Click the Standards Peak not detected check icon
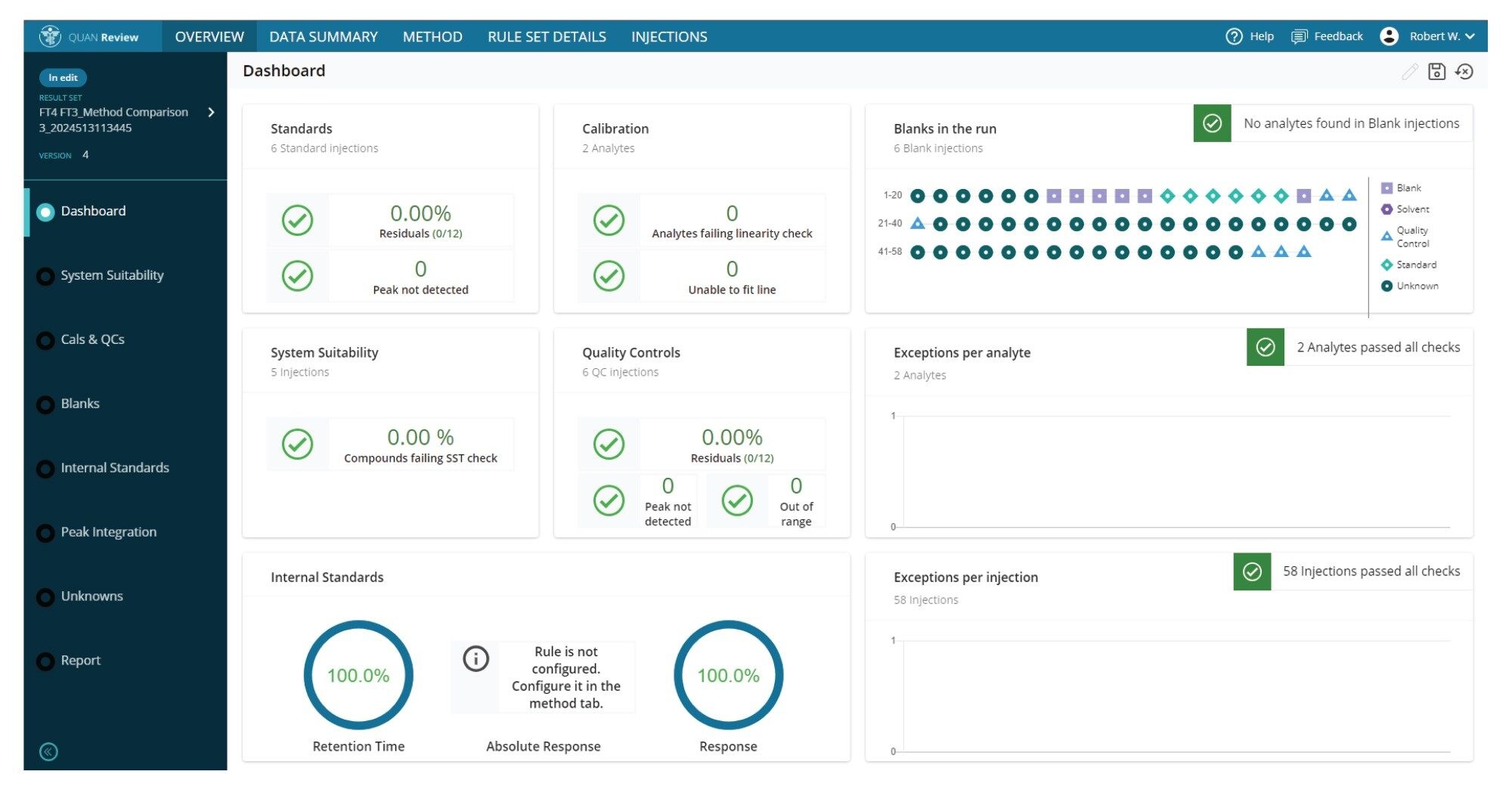1512x796 pixels. point(298,276)
